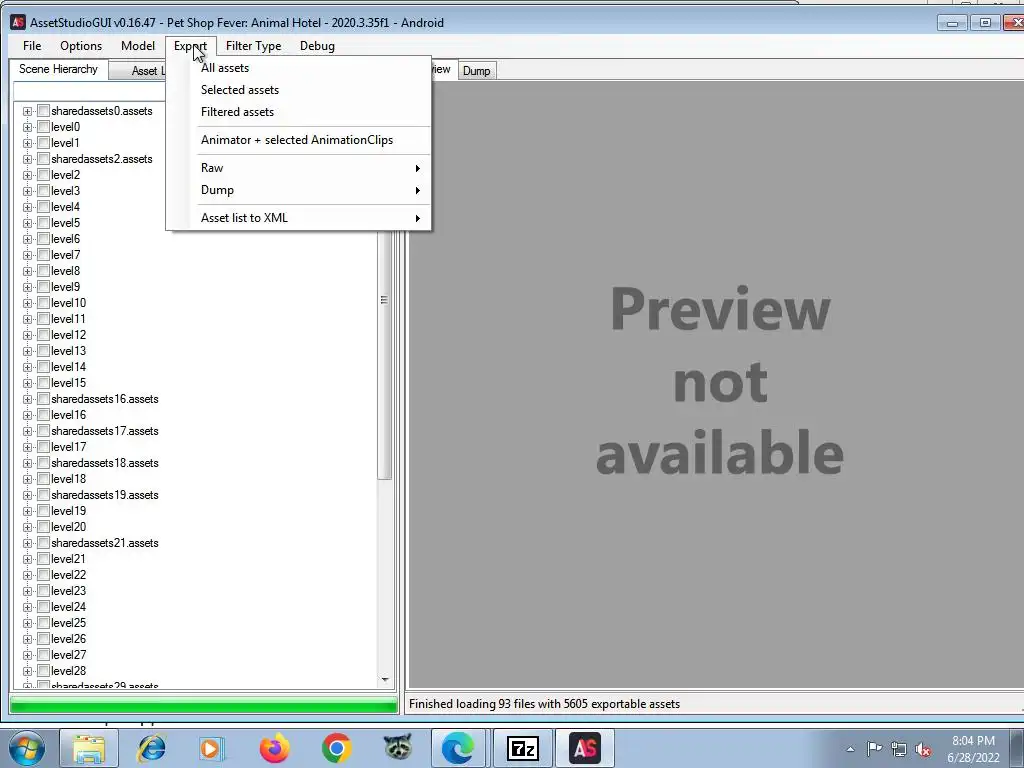The height and width of the screenshot is (768, 1024).
Task: Click the scroll down arrow of tree view
Action: (x=385, y=680)
